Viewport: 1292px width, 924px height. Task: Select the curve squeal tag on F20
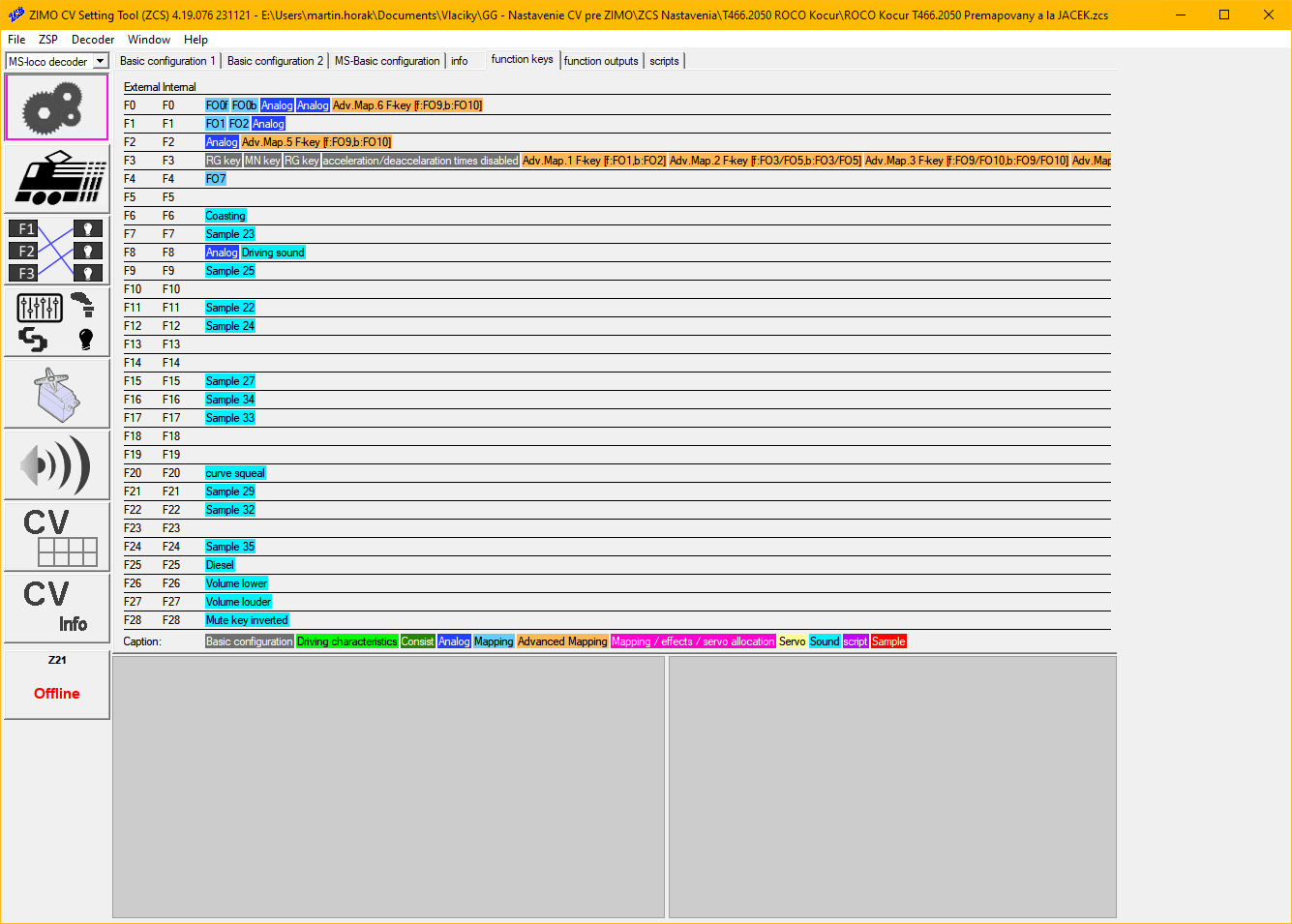[x=235, y=473]
